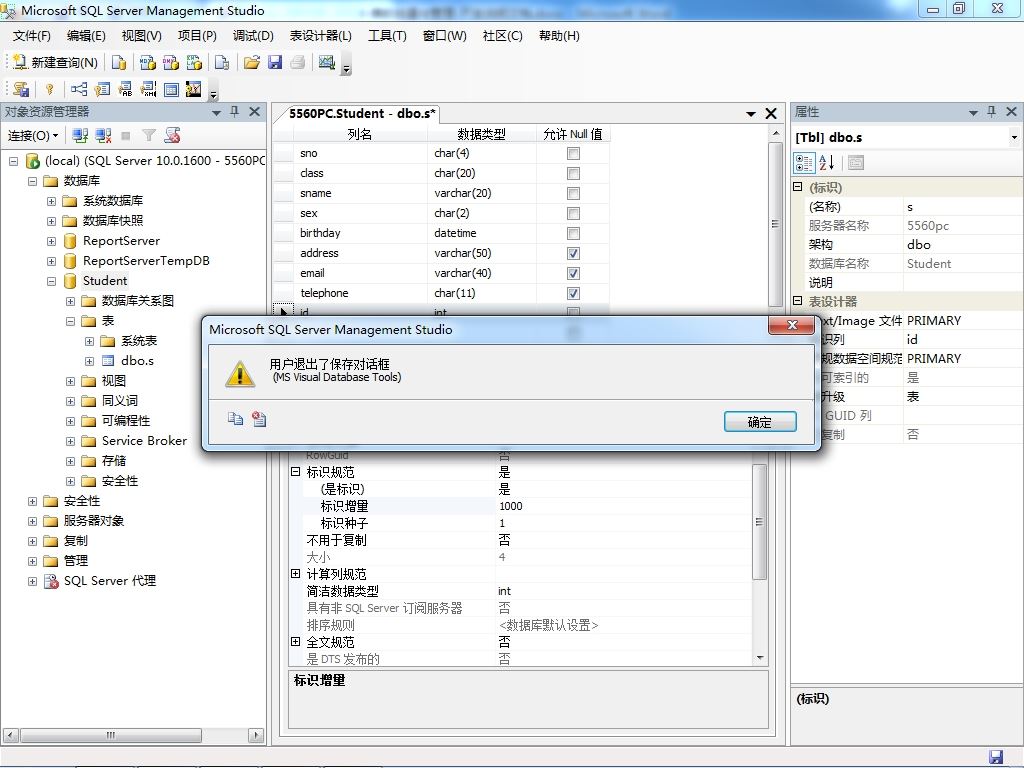The height and width of the screenshot is (768, 1024).
Task: Open the 帮助(H) menu
Action: [x=559, y=36]
